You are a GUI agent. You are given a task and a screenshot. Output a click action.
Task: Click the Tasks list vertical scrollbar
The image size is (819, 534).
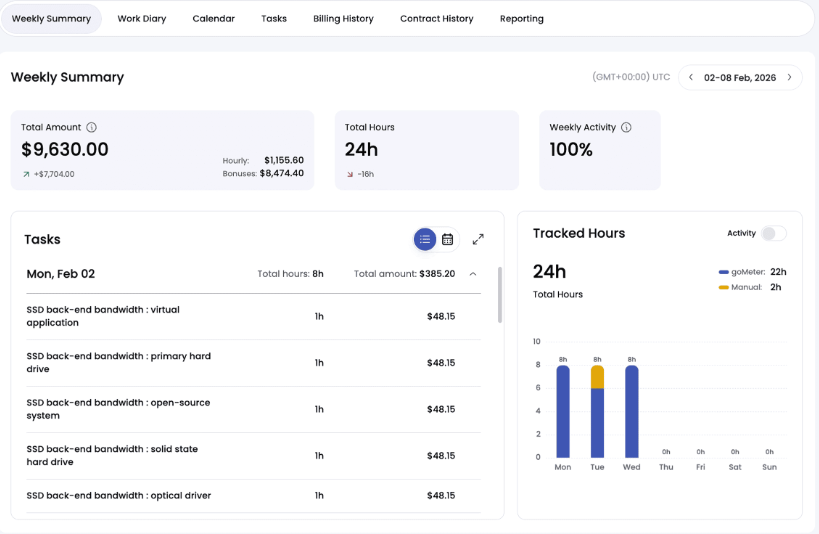pyautogui.click(x=499, y=295)
